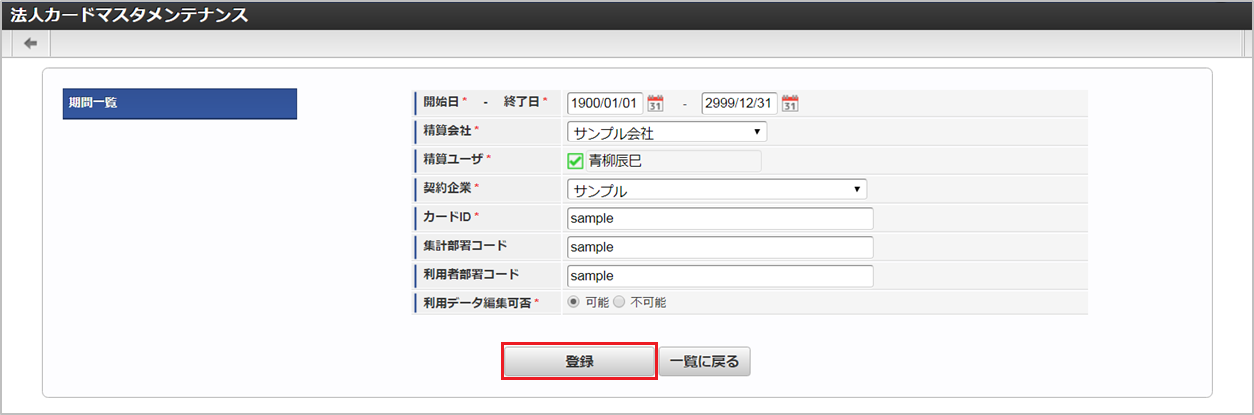Click the 精算ユーザ label

point(454,159)
